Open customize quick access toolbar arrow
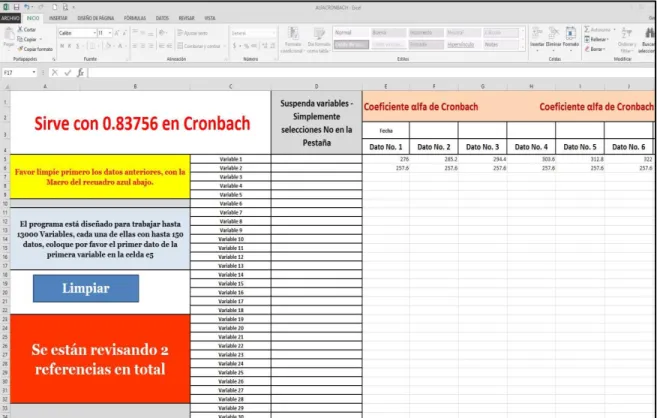Image resolution: width=657 pixels, height=418 pixels. tap(74, 8)
